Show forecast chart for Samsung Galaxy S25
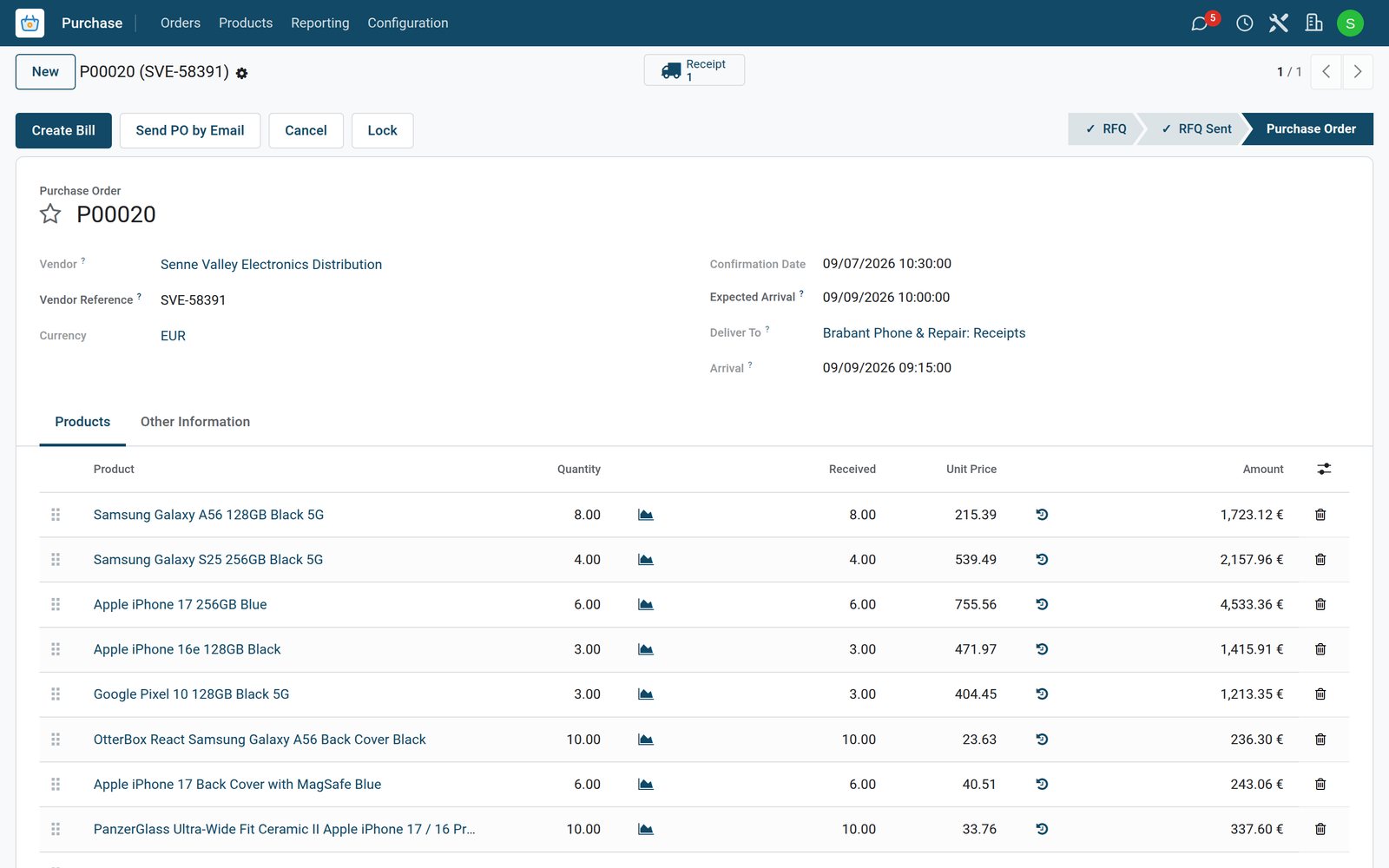1389x868 pixels. (646, 560)
